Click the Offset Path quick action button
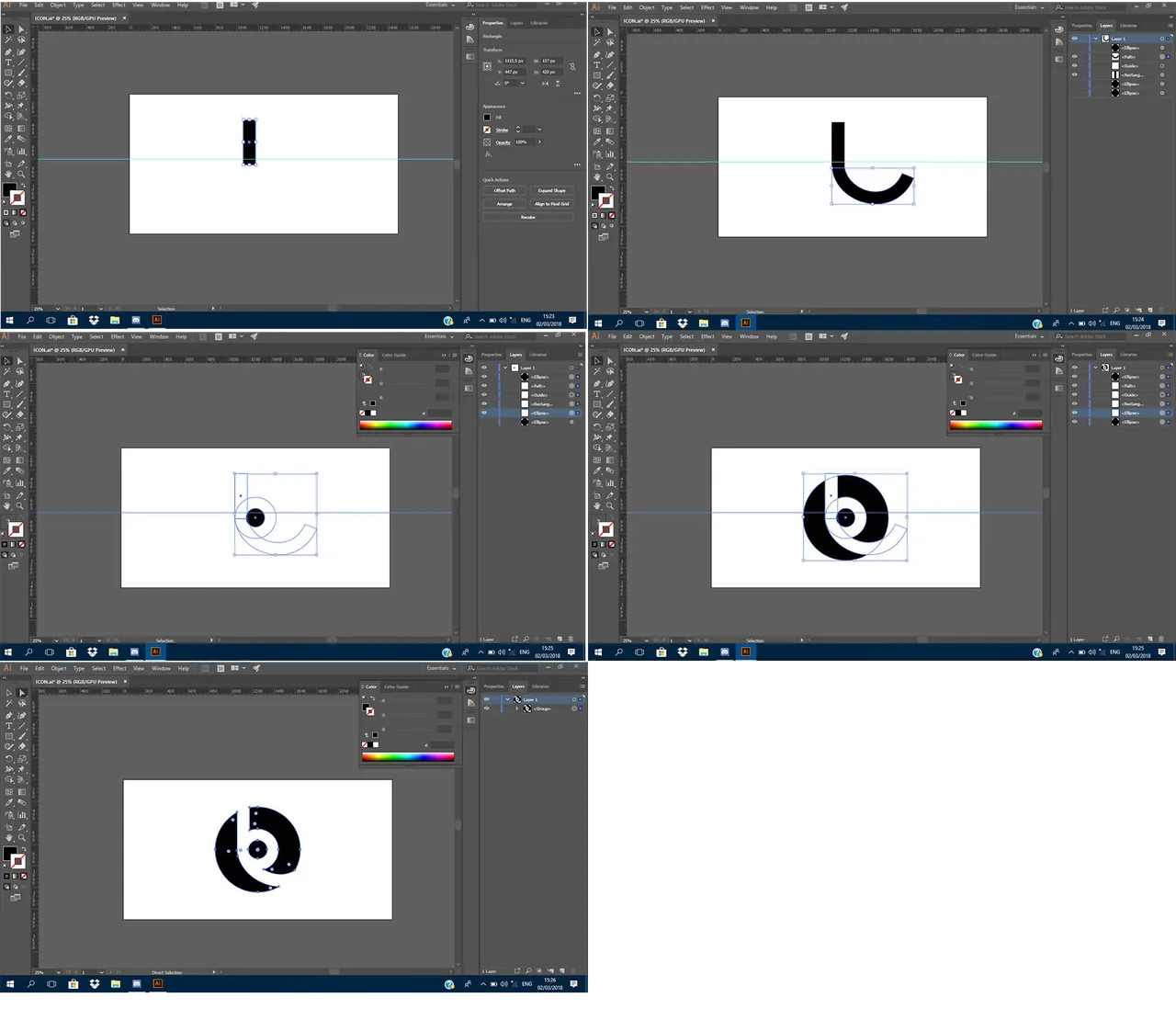This screenshot has width=1176, height=1009. [504, 190]
